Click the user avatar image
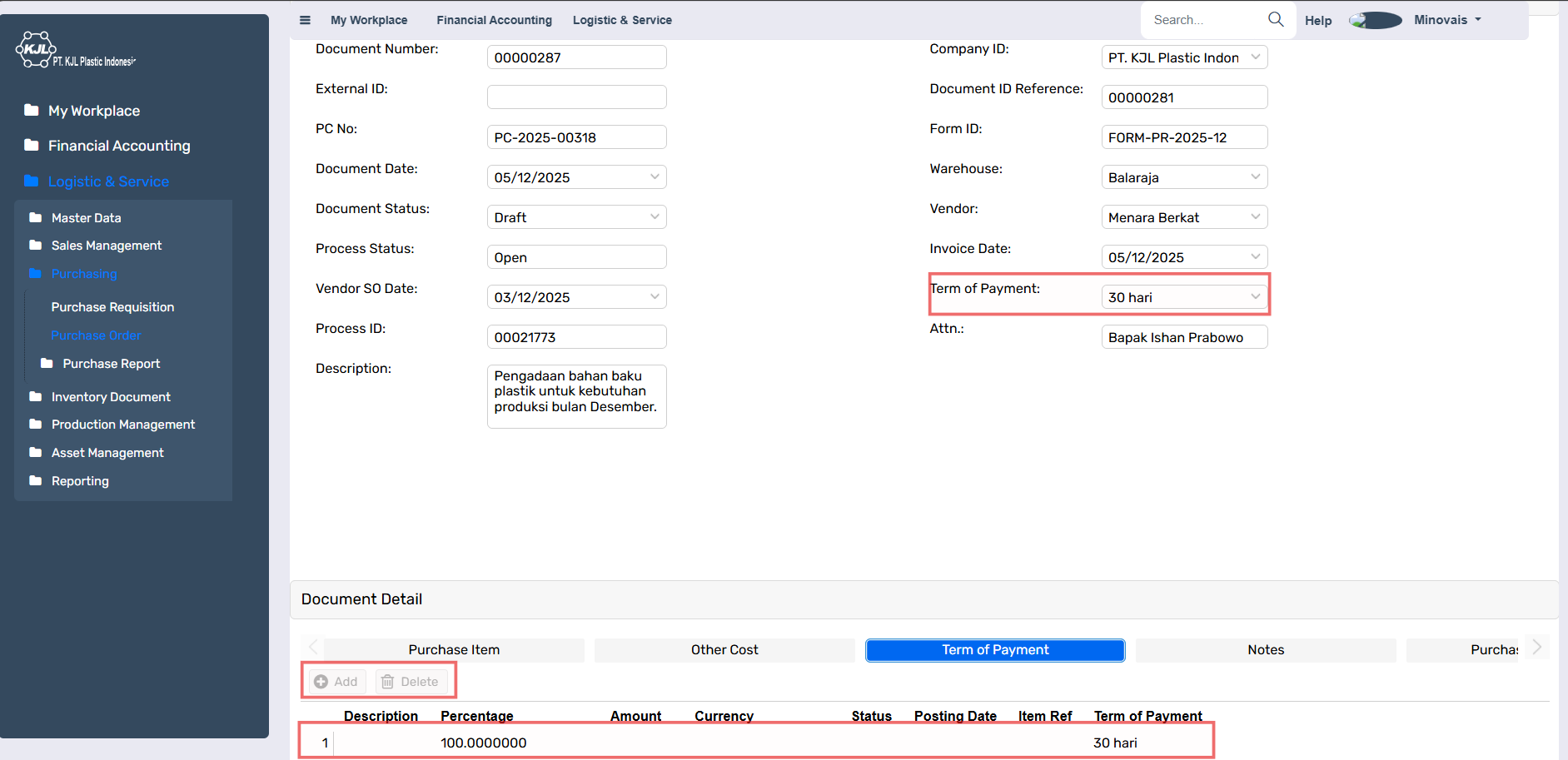 pyautogui.click(x=1375, y=20)
